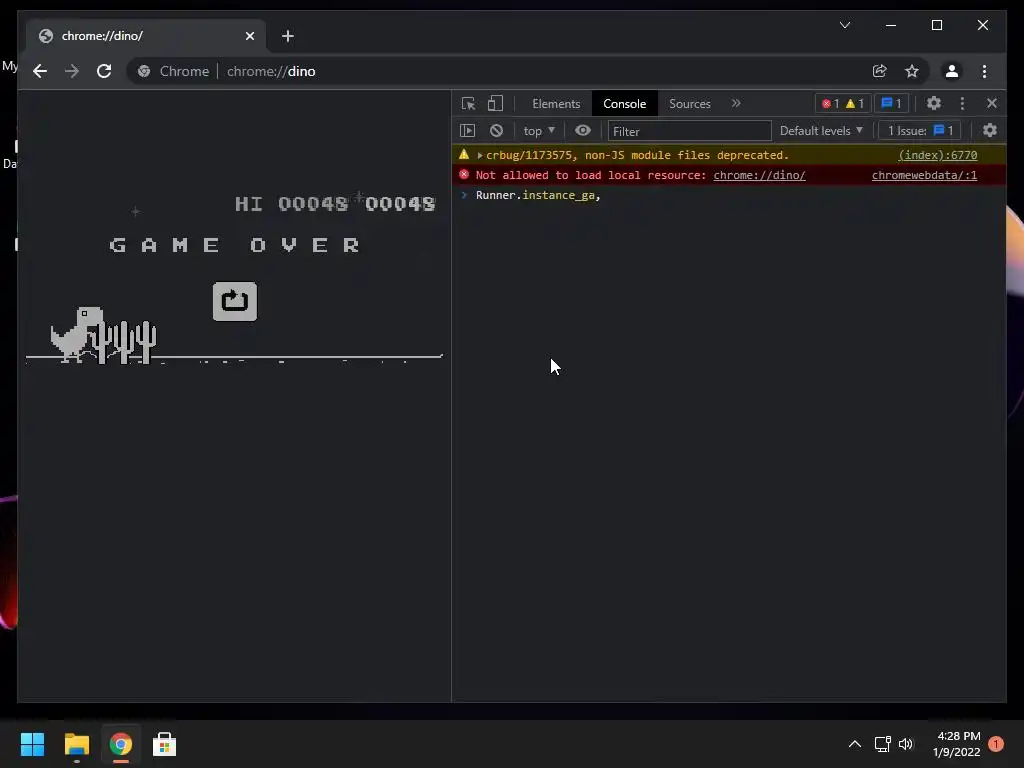Viewport: 1024px width, 768px height.
Task: Follow the chrome://dino/ link in error
Action: (759, 175)
